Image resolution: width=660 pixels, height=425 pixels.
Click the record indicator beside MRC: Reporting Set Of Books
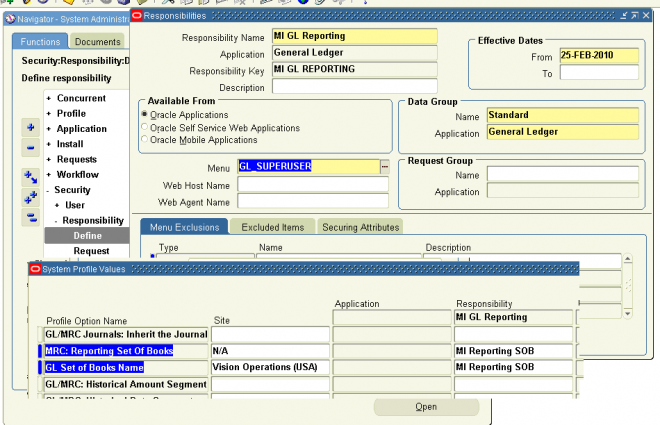(40, 351)
